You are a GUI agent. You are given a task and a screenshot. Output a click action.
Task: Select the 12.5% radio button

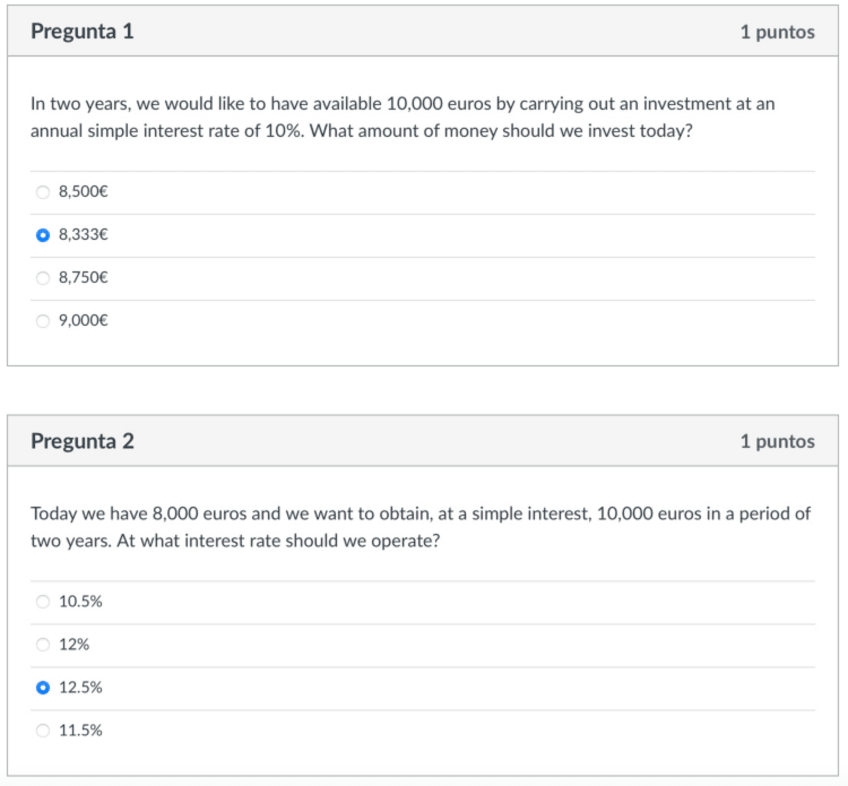(x=42, y=688)
